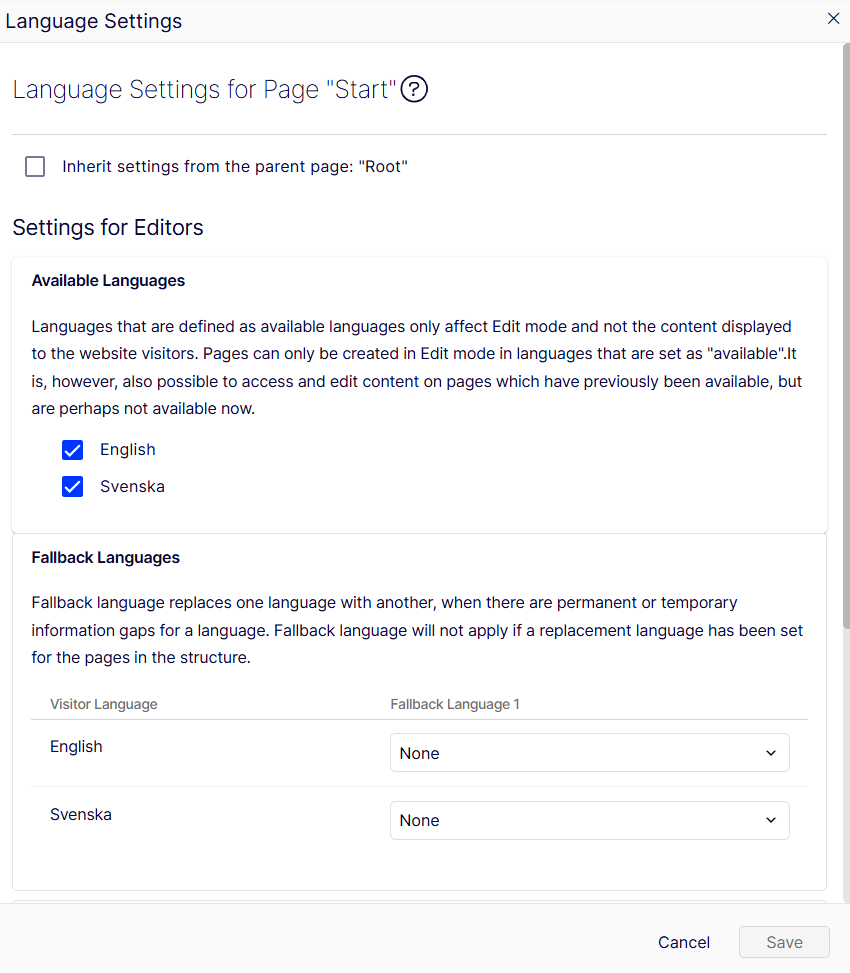
Task: Uncheck the English available language checkbox
Action: (73, 450)
